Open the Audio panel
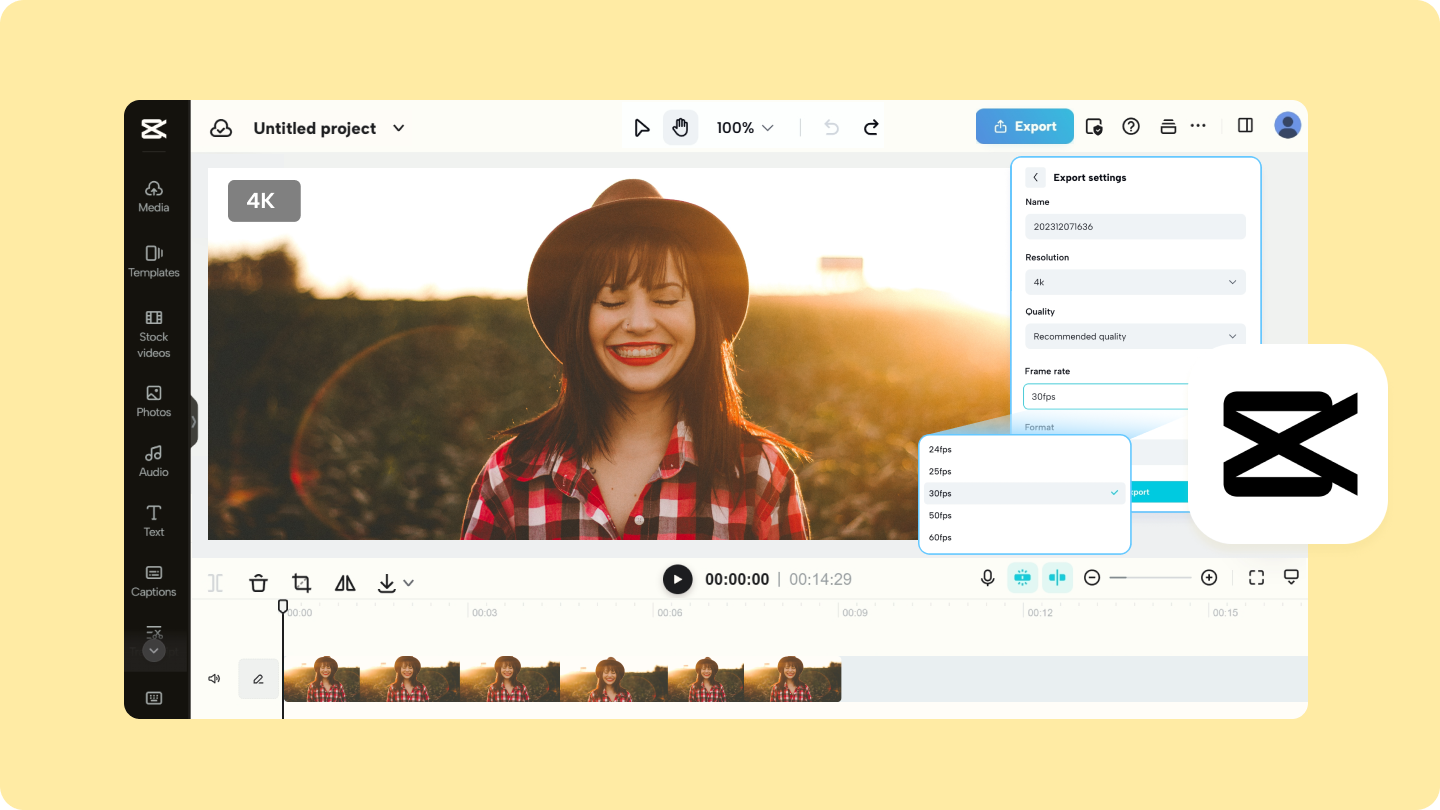This screenshot has height=810, width=1440. point(154,461)
